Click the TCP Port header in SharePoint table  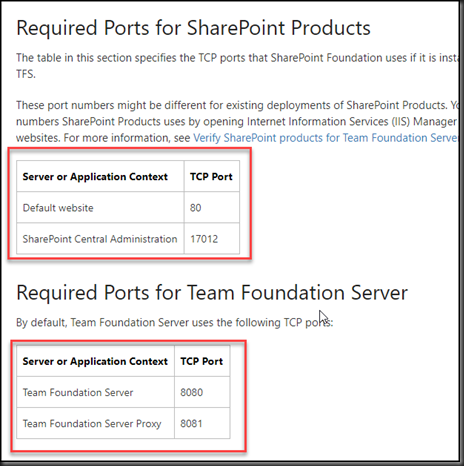[x=211, y=176]
